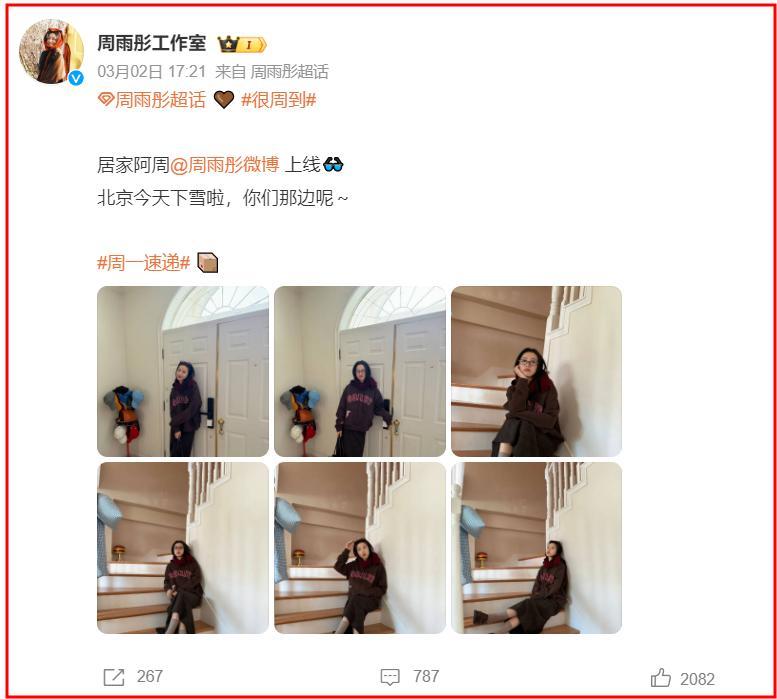Open the @周雨彤微博 mention link

pyautogui.click(x=224, y=164)
